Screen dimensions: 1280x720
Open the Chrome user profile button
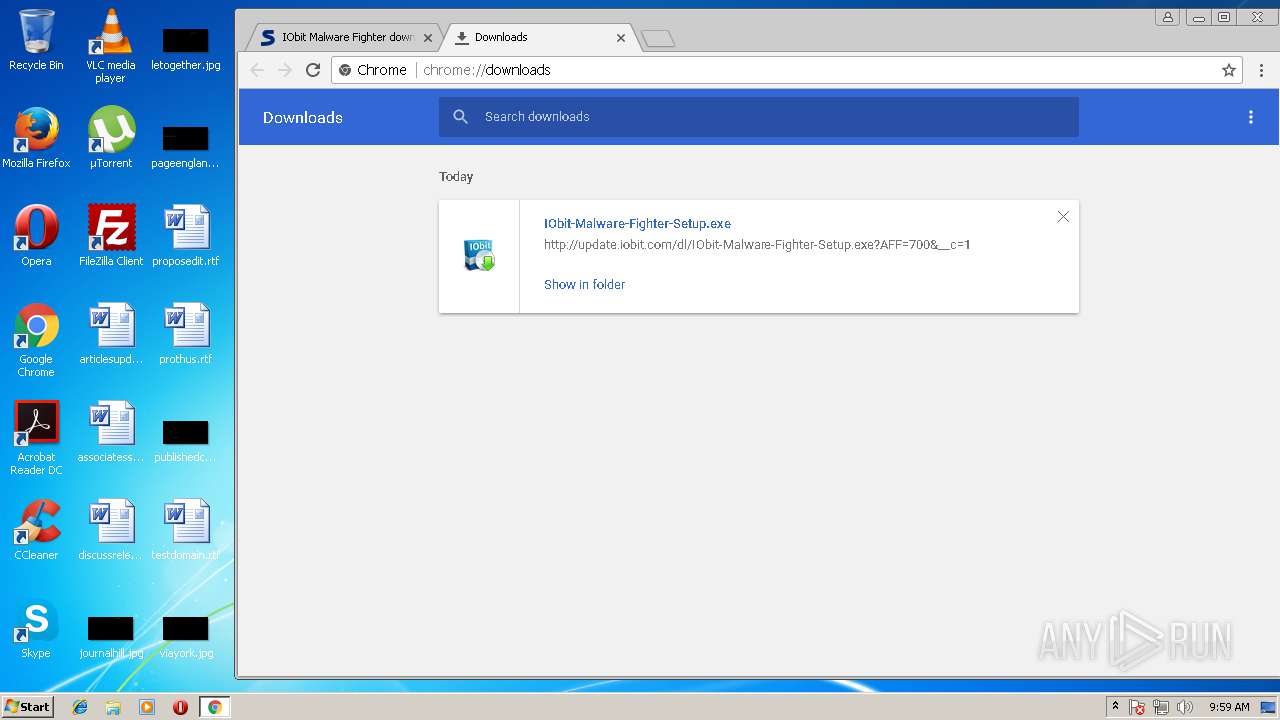coord(1167,17)
